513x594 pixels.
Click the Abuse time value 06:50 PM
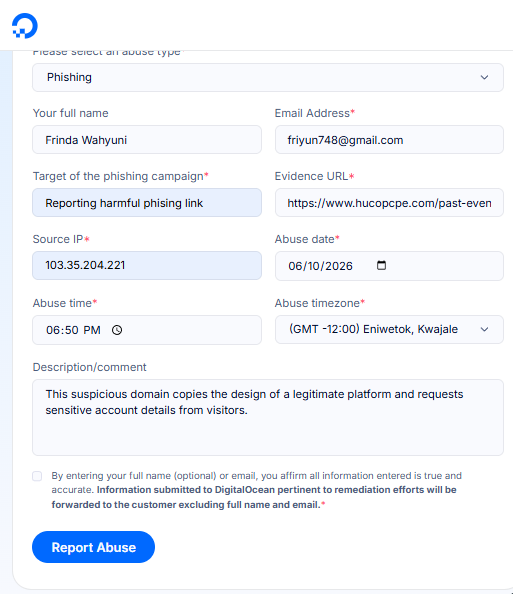(x=74, y=330)
